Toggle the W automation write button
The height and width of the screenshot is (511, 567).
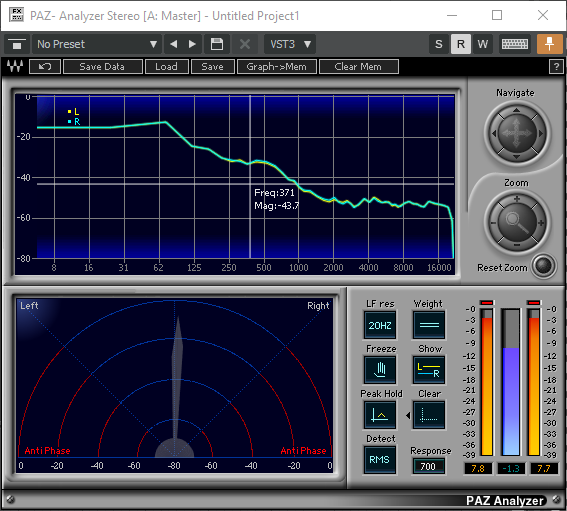tap(483, 44)
